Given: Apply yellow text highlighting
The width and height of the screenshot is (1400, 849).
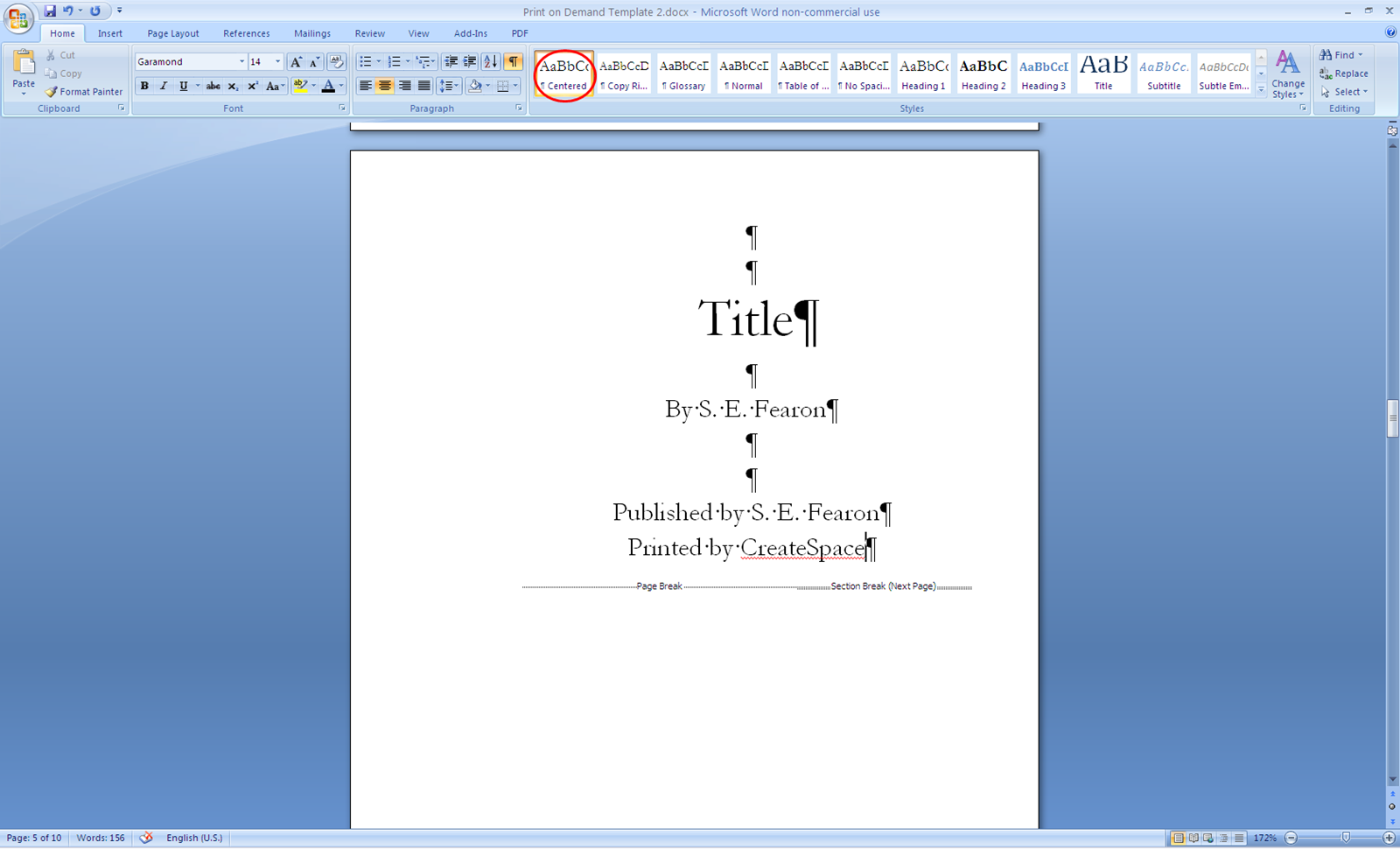Looking at the screenshot, I should point(298,87).
